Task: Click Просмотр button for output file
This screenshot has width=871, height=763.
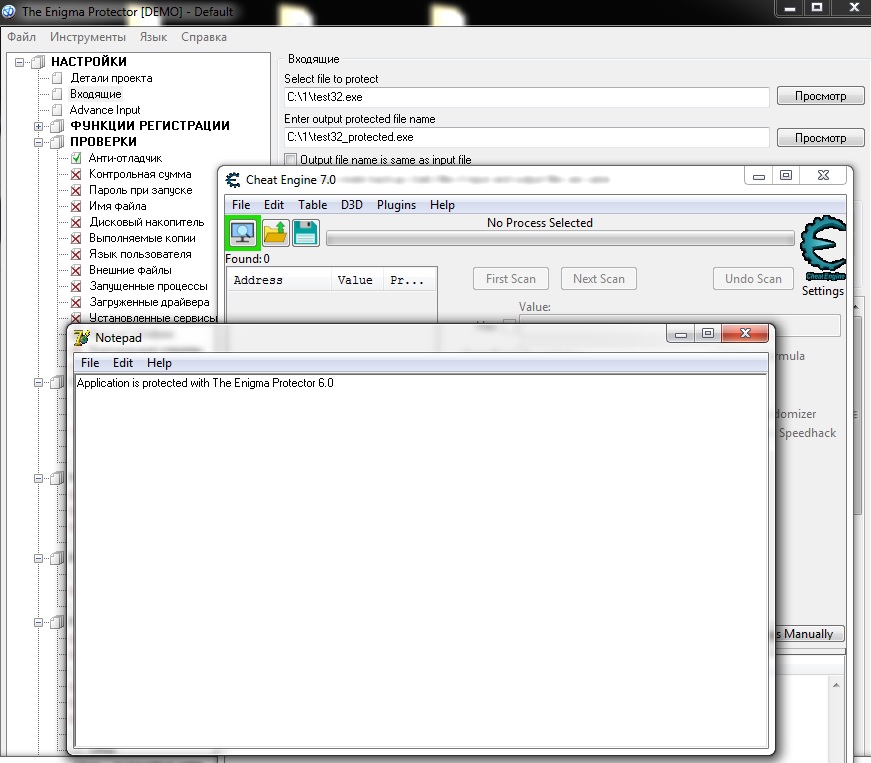Action: click(820, 138)
